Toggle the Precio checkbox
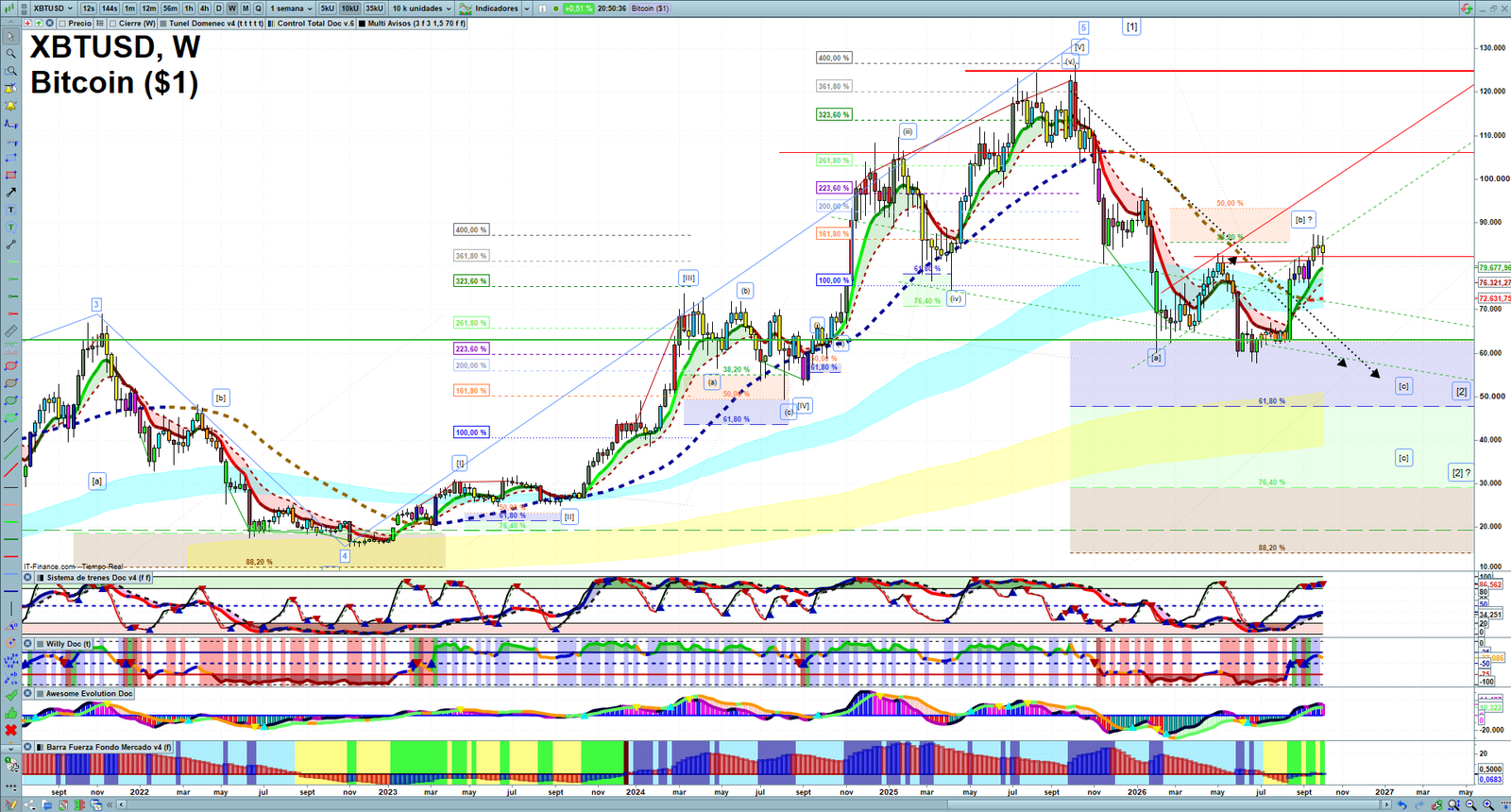The image size is (1511, 812). pos(62,23)
